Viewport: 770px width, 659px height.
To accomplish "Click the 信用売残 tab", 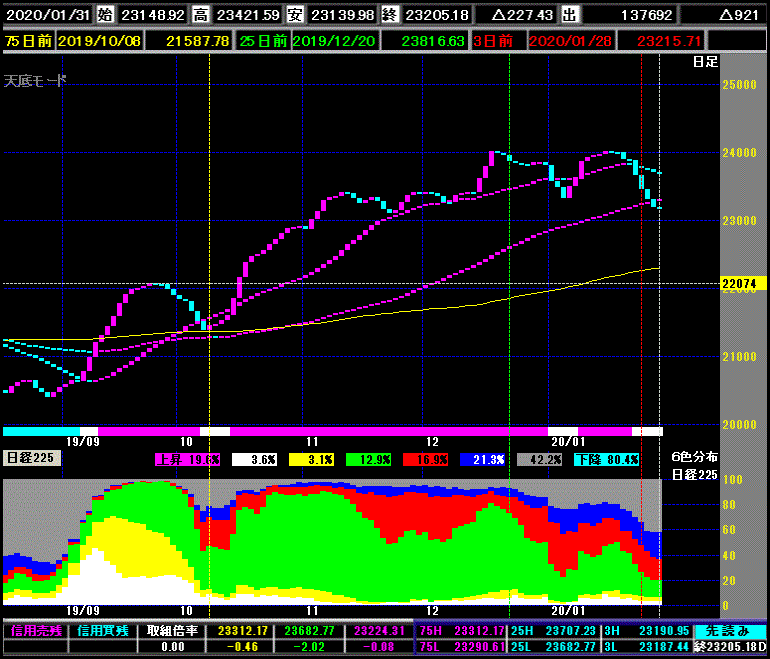I will (x=34, y=631).
